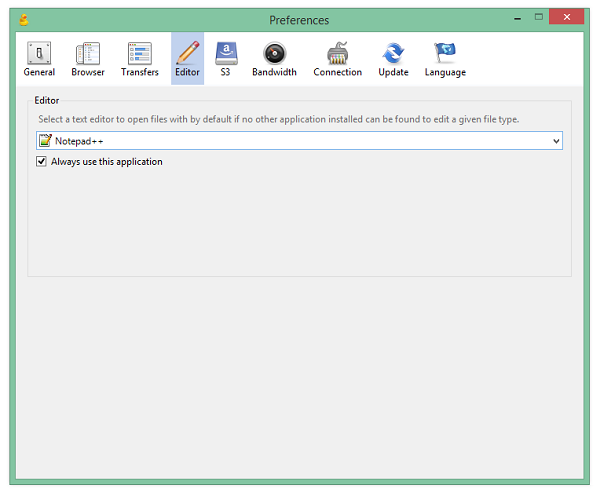Click the Preferences window title text
The image size is (600, 496).
coord(299,20)
